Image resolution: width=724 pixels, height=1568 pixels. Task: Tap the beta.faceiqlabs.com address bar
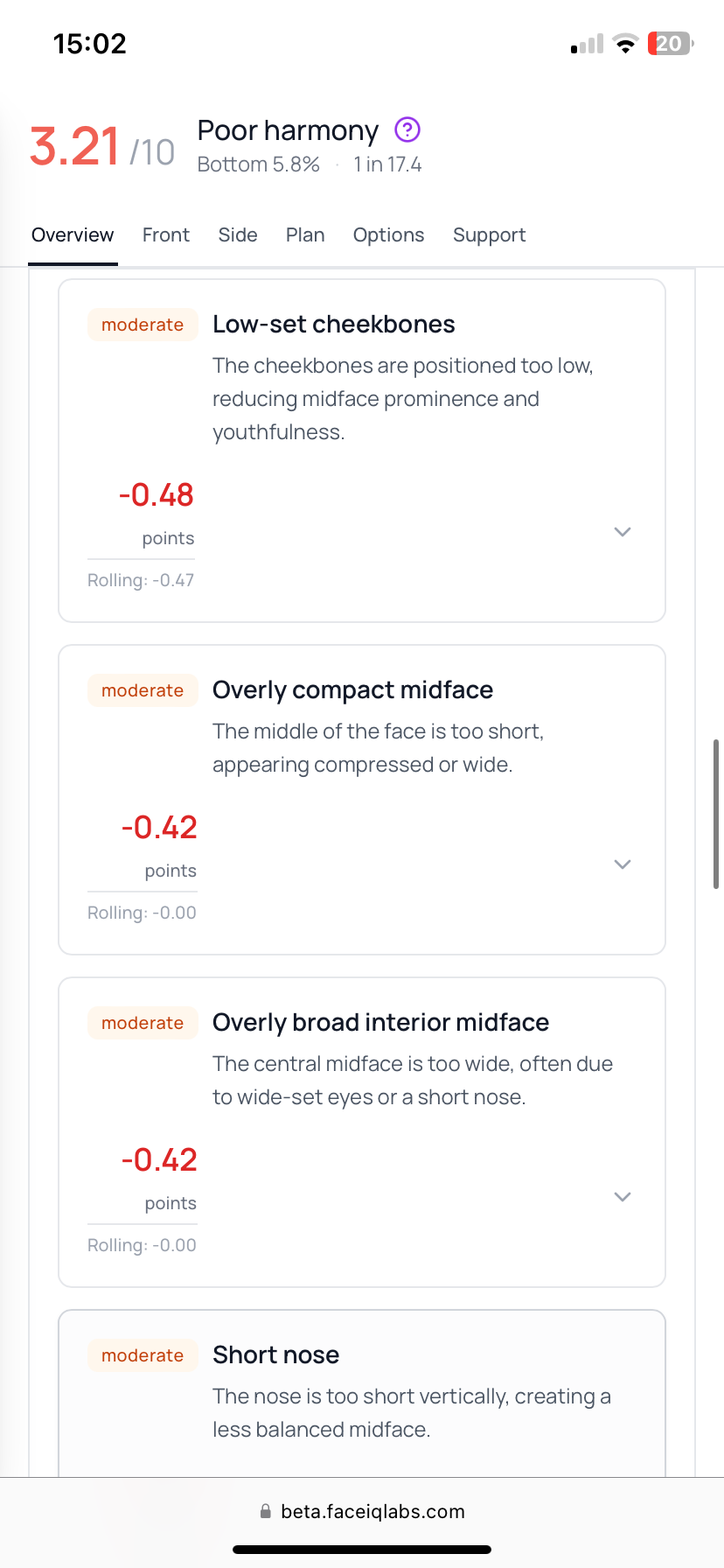click(x=372, y=1511)
